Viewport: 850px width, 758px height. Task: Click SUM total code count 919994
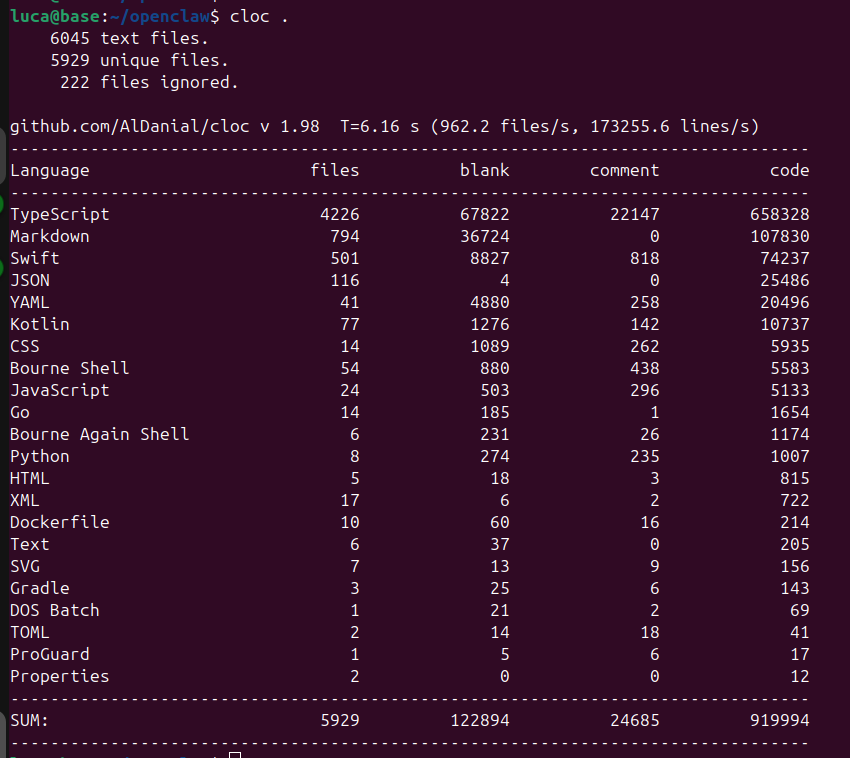click(780, 720)
